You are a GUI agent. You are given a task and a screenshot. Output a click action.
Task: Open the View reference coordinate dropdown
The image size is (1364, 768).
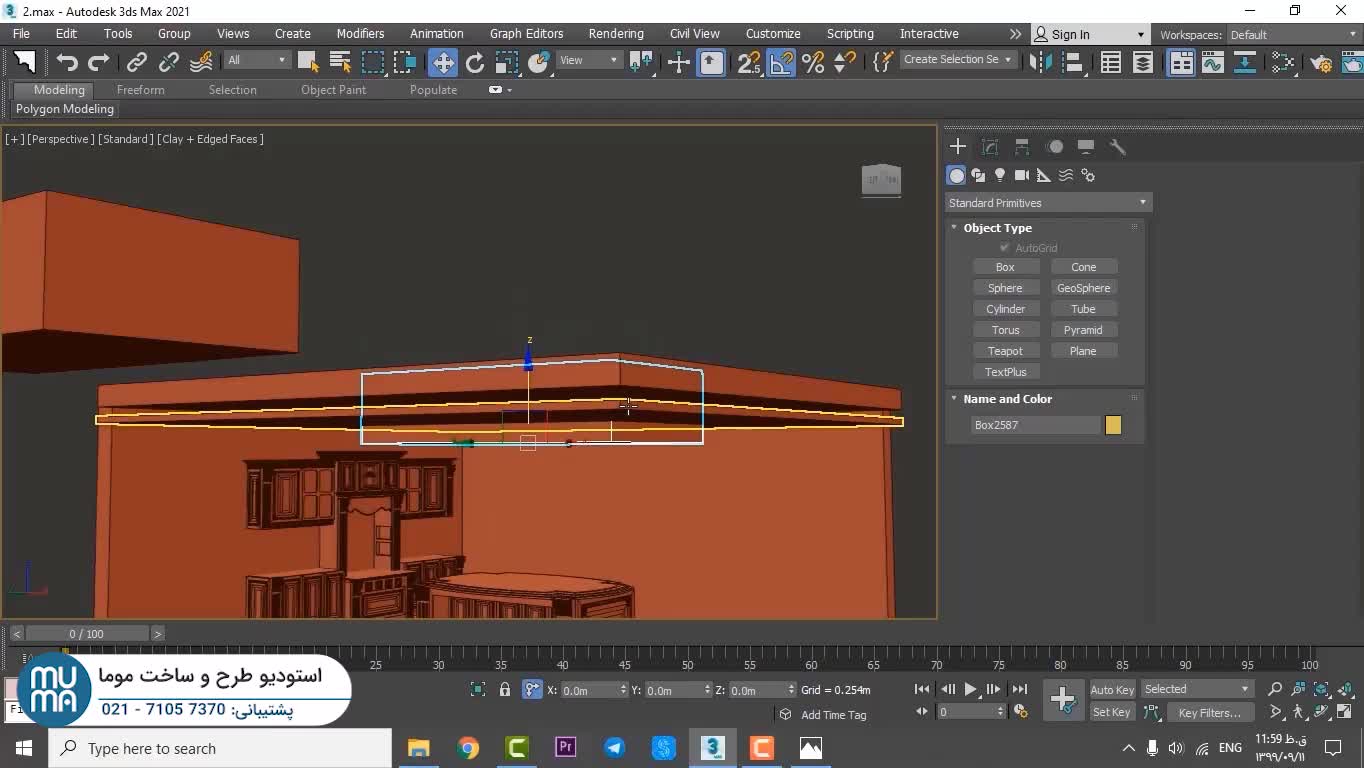coord(588,61)
